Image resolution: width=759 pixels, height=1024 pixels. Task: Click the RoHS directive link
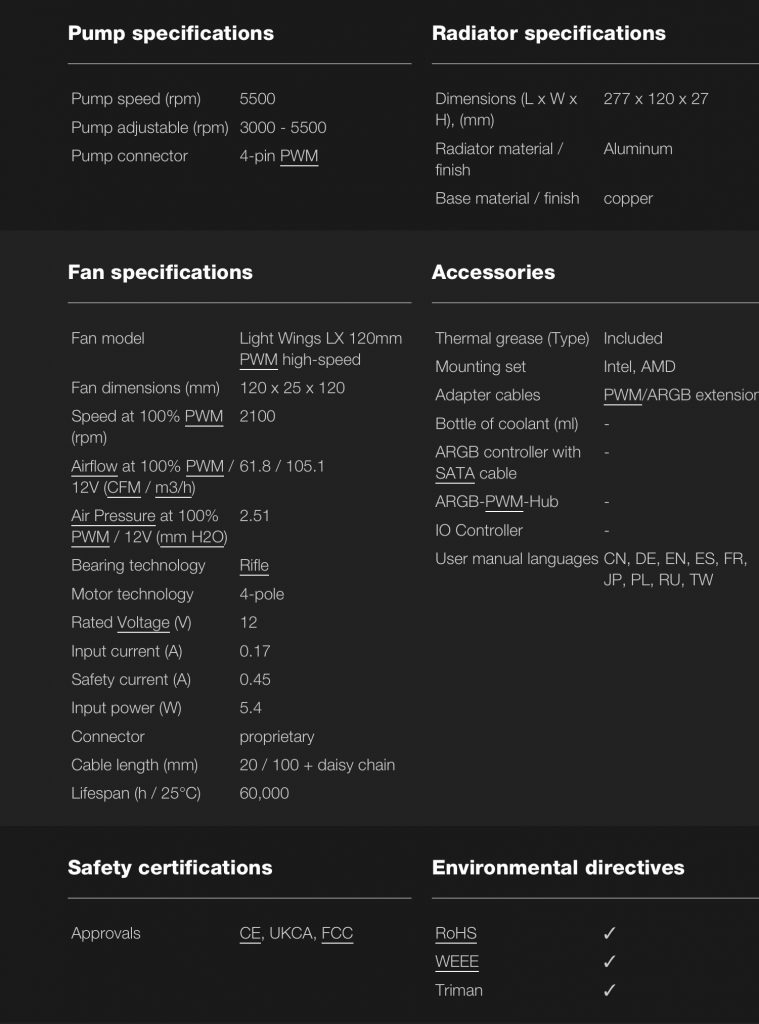point(456,934)
